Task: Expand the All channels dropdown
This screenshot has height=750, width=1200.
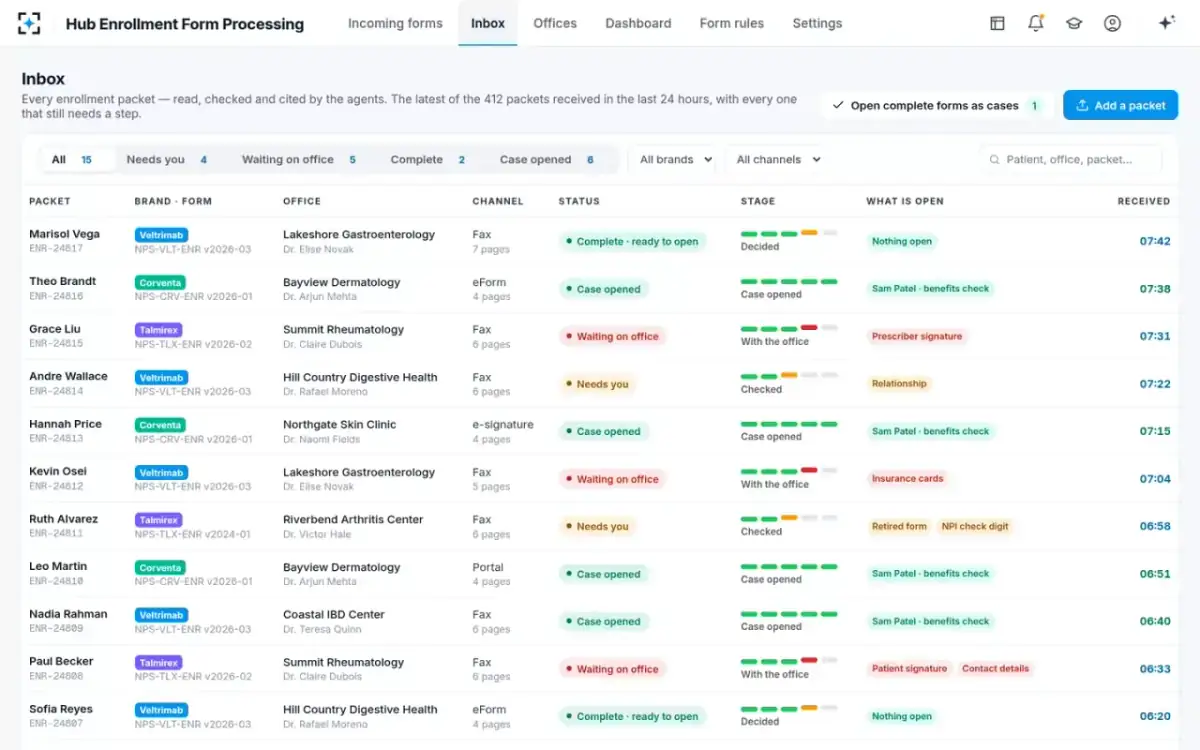Action: (x=778, y=160)
